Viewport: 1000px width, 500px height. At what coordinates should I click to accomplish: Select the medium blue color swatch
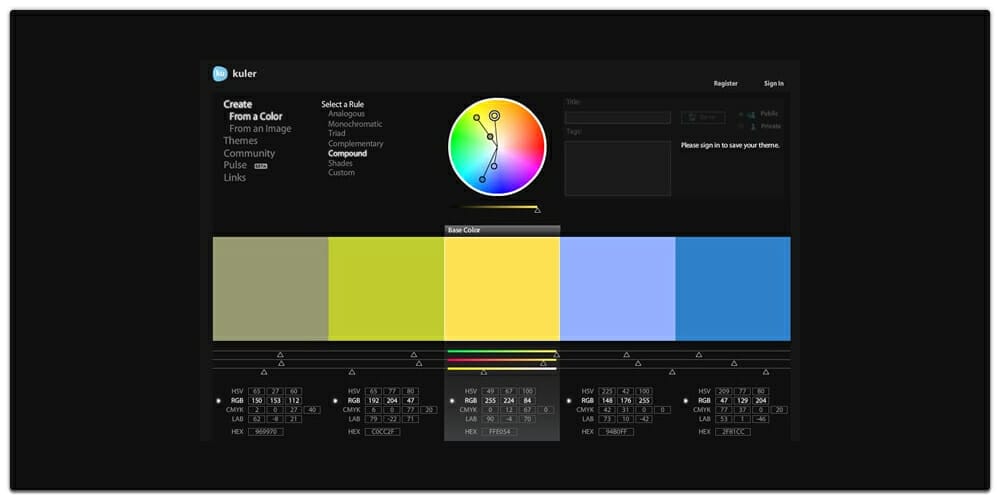pos(733,289)
